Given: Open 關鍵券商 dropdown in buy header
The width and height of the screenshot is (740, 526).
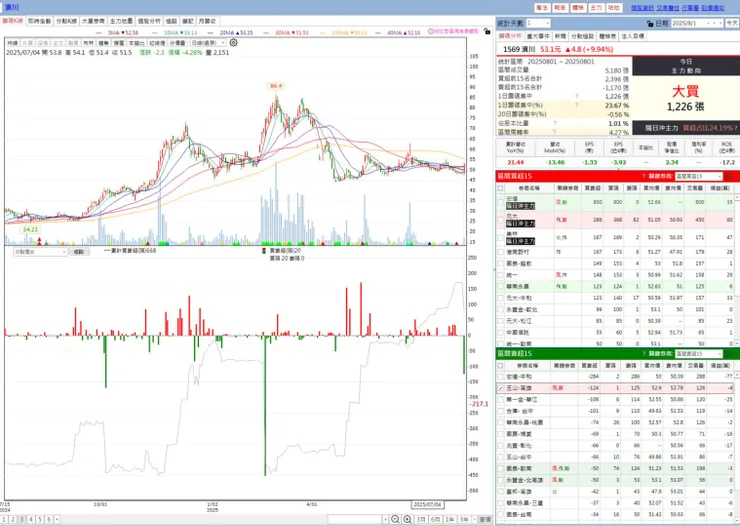Looking at the screenshot, I should pos(699,176).
